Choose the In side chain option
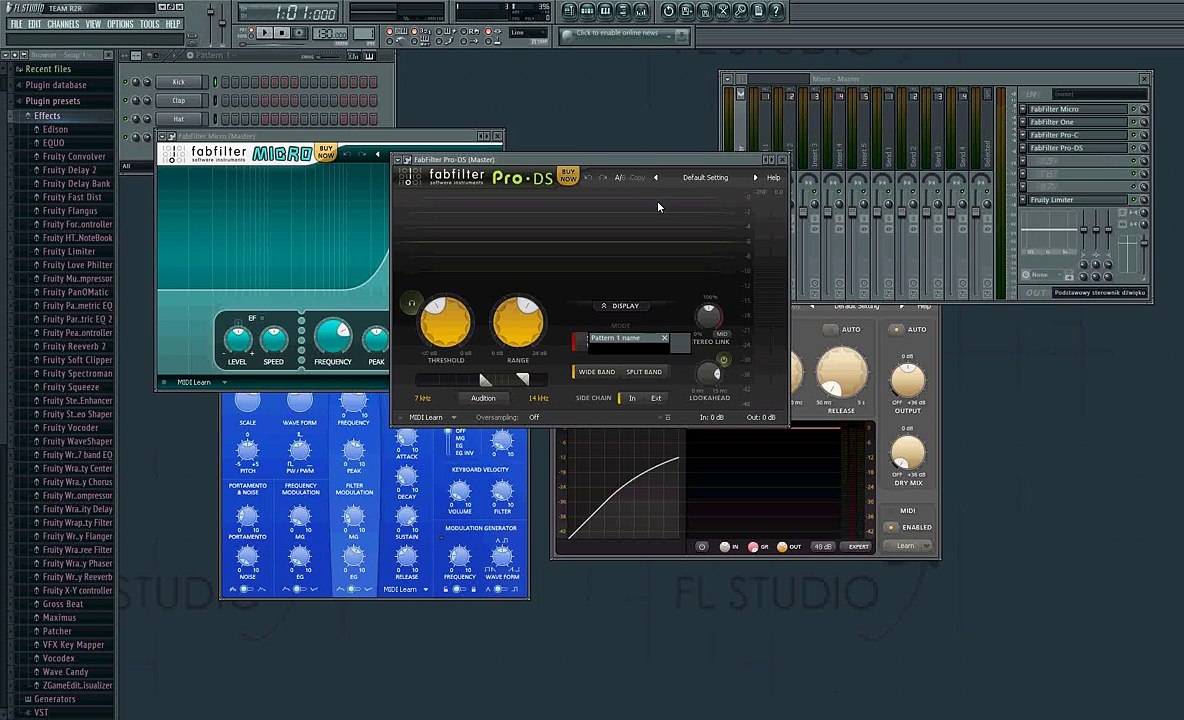The width and height of the screenshot is (1184, 720). (631, 398)
